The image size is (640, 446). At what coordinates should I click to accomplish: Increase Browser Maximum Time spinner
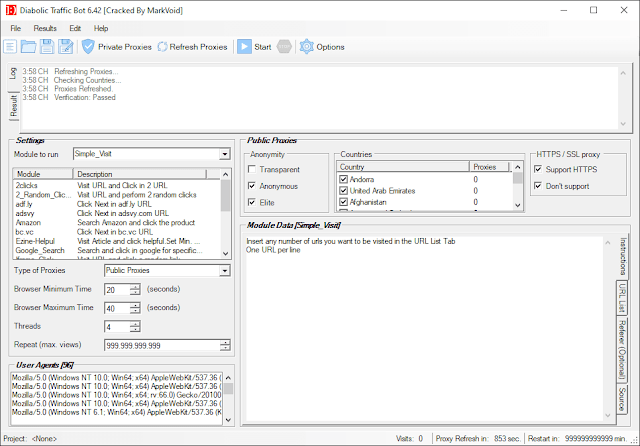point(135,305)
